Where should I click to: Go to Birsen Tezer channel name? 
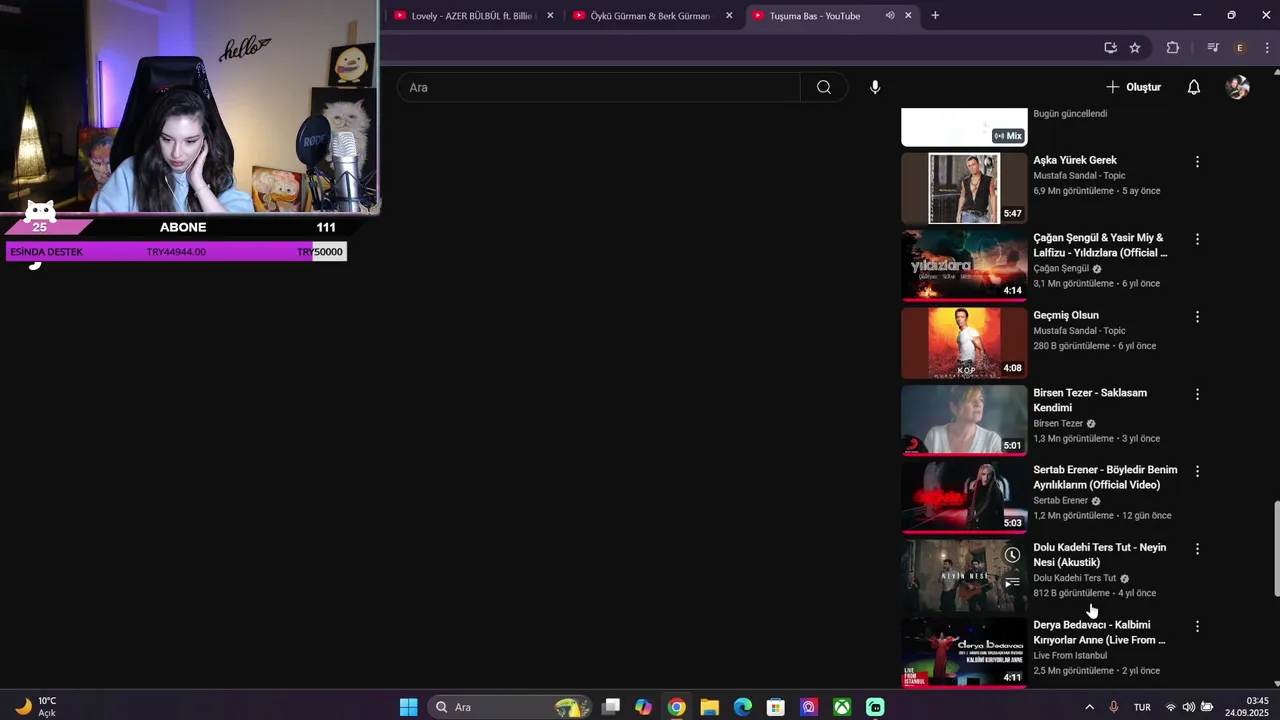(x=1058, y=423)
